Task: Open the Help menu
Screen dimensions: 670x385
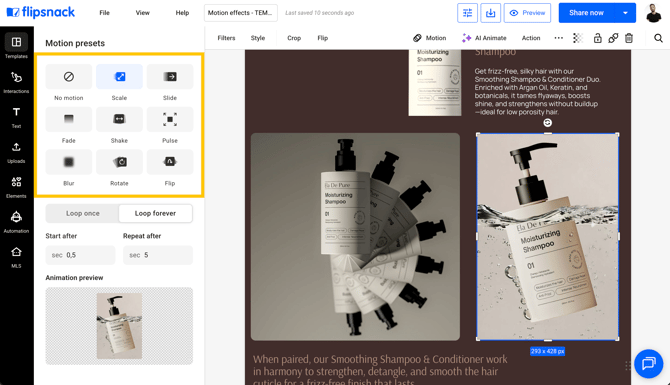Action: pyautogui.click(x=182, y=13)
